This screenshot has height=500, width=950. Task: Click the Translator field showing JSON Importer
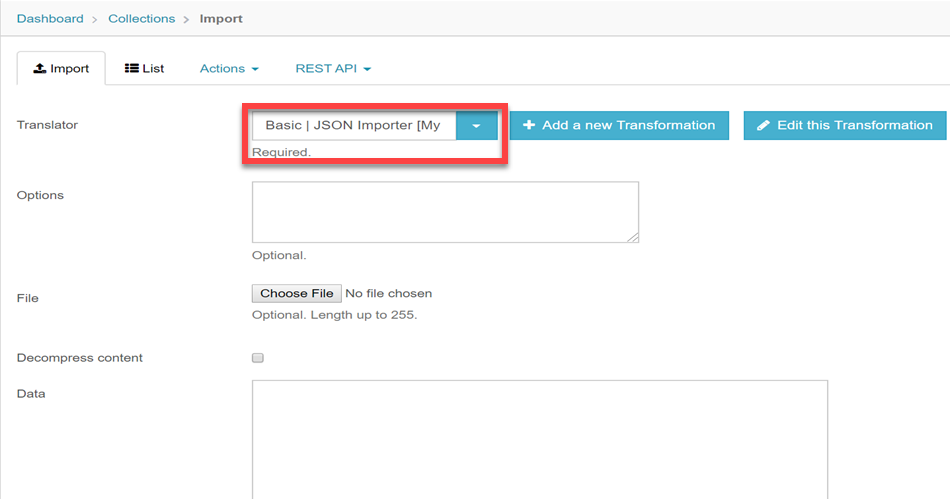pos(354,125)
